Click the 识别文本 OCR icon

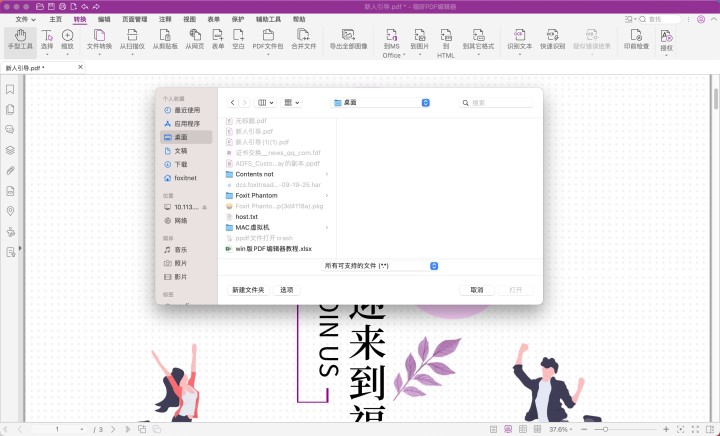519,40
